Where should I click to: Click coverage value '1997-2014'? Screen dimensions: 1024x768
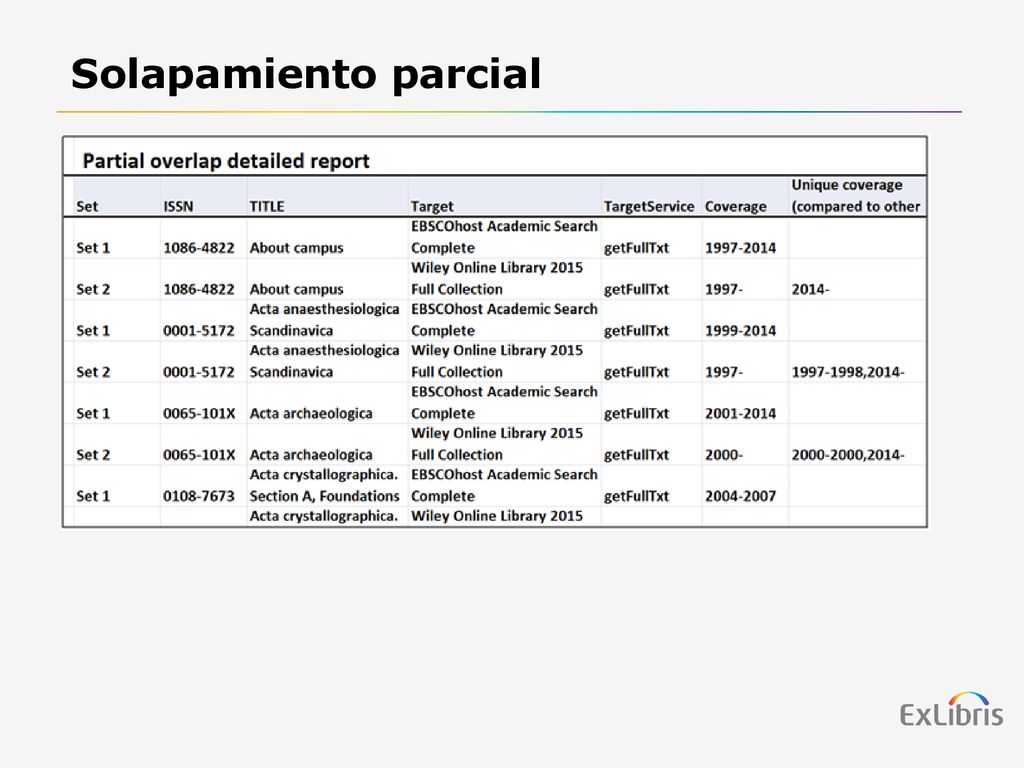pos(741,248)
